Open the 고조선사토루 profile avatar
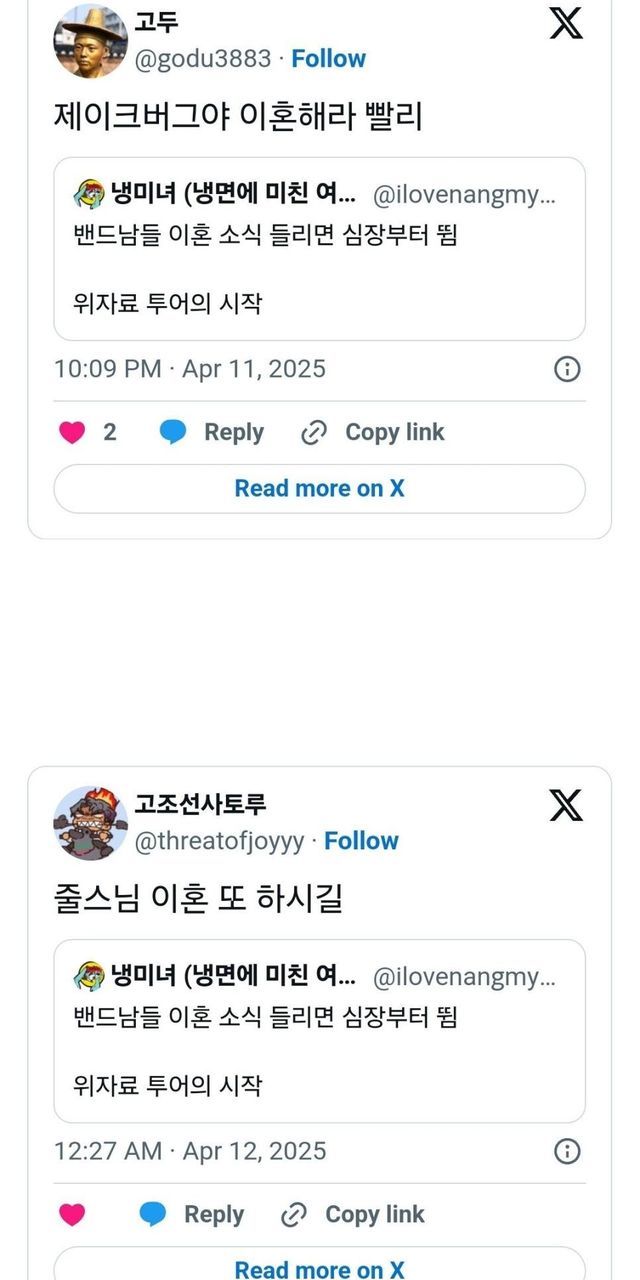 click(x=90, y=823)
